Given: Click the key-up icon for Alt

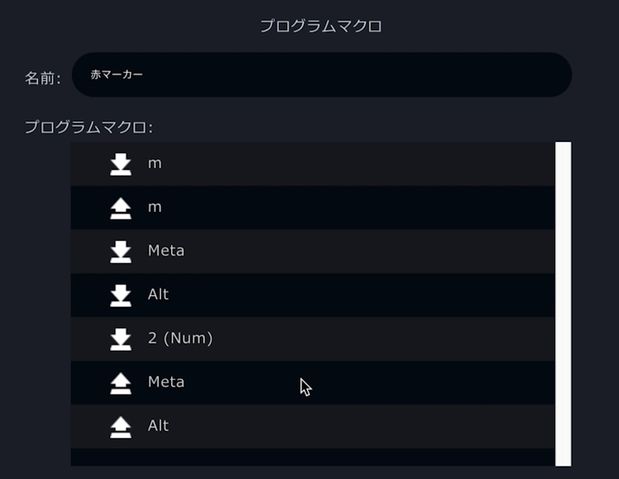Looking at the screenshot, I should [x=120, y=427].
